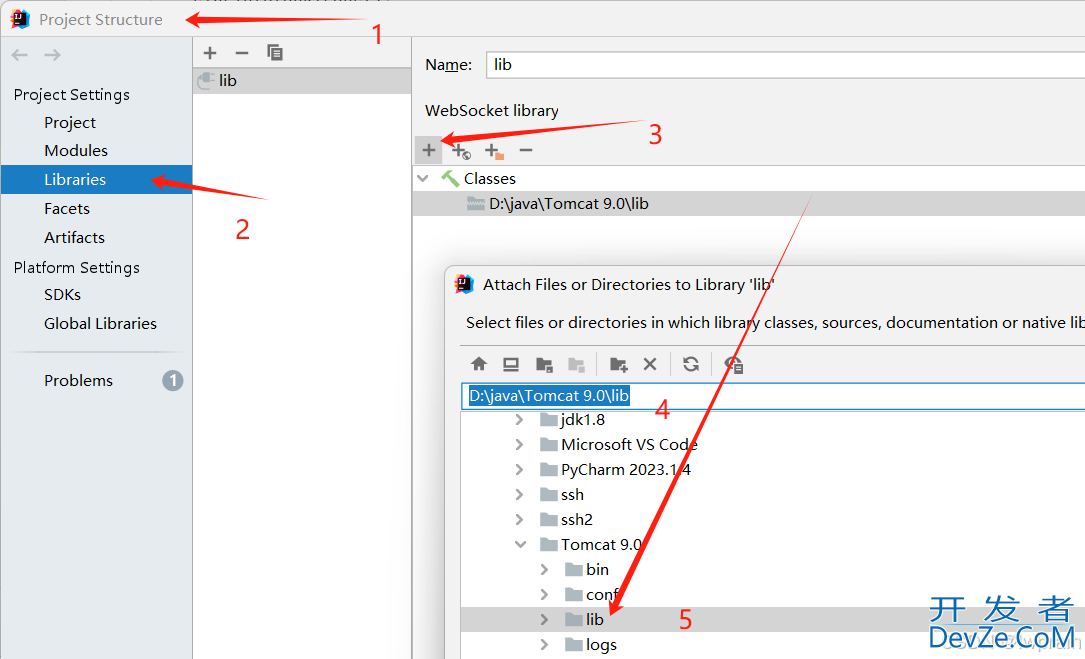1085x659 pixels.
Task: Go to desktop directory icon
Action: [x=511, y=364]
